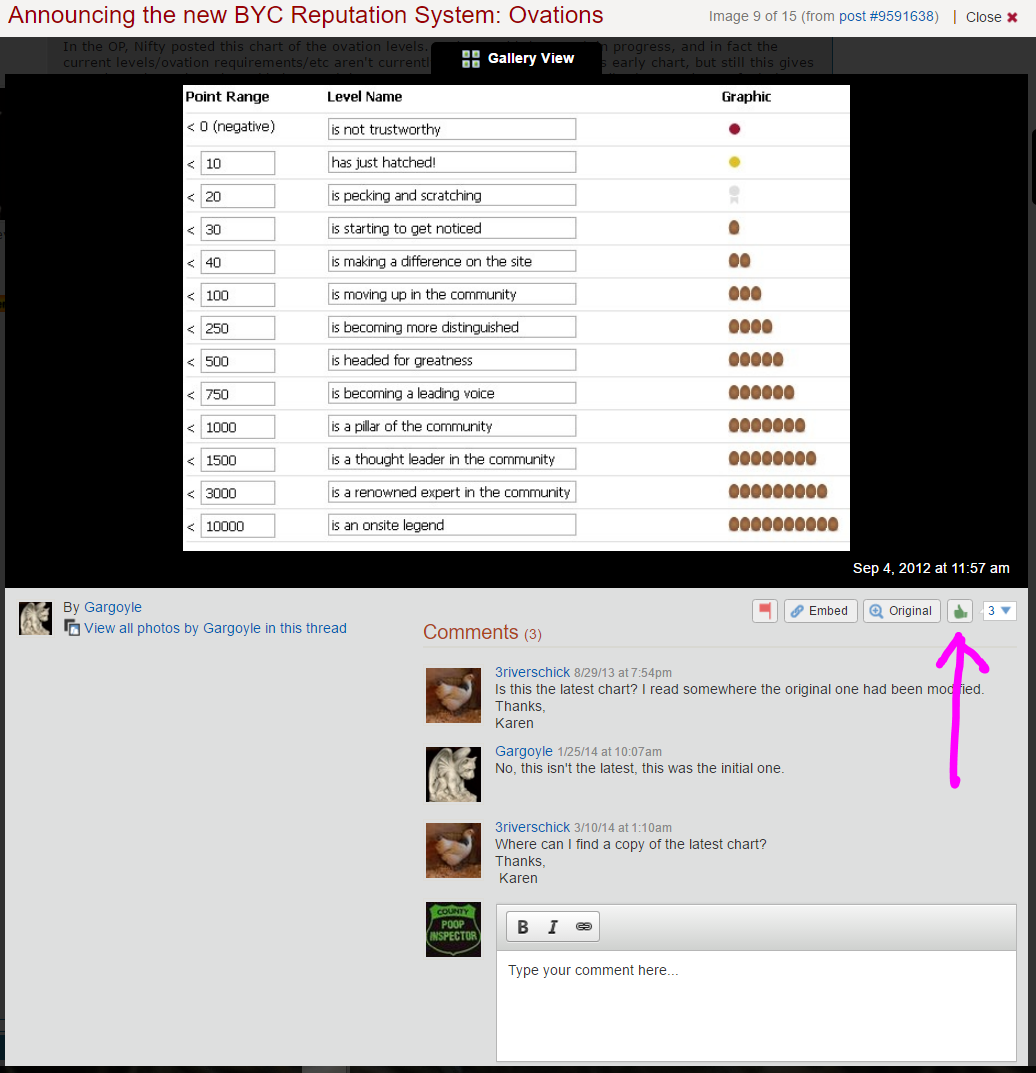Viewport: 1036px width, 1073px height.
Task: Click the grid icon beside Gallery View
Action: [471, 59]
